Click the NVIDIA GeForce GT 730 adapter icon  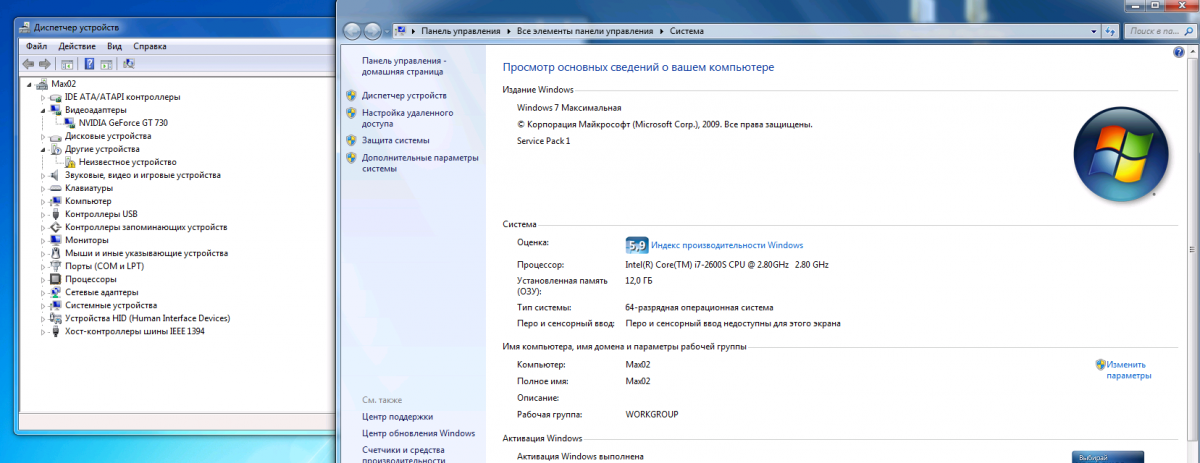coord(71,122)
